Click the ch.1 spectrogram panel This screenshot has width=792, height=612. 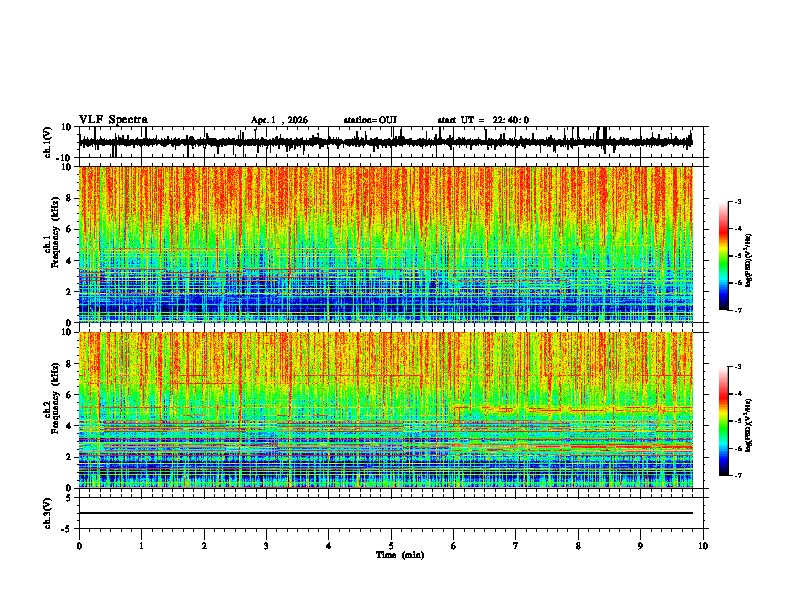click(386, 244)
